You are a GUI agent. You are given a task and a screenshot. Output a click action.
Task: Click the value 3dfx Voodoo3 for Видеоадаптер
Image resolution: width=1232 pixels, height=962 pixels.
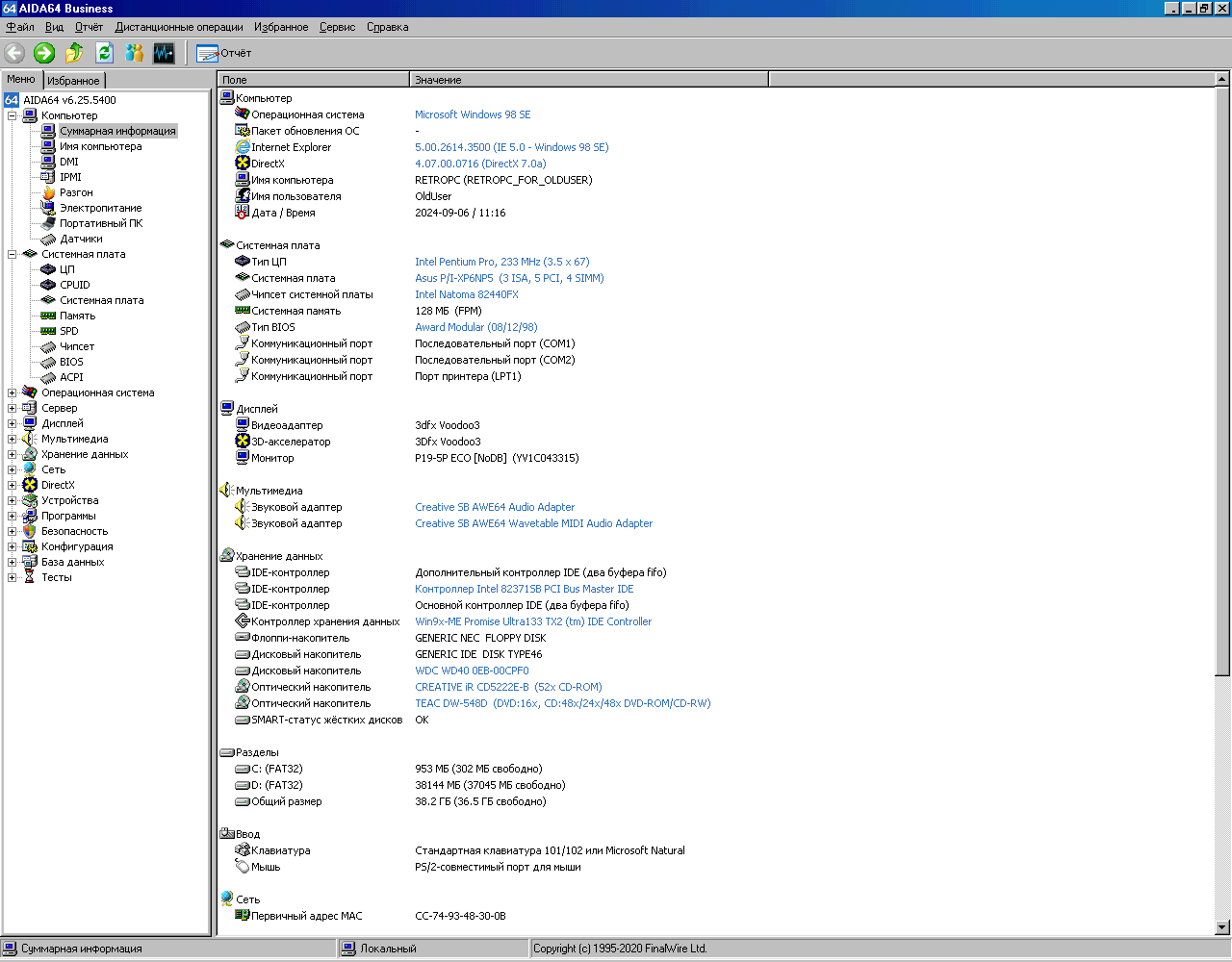tap(448, 425)
